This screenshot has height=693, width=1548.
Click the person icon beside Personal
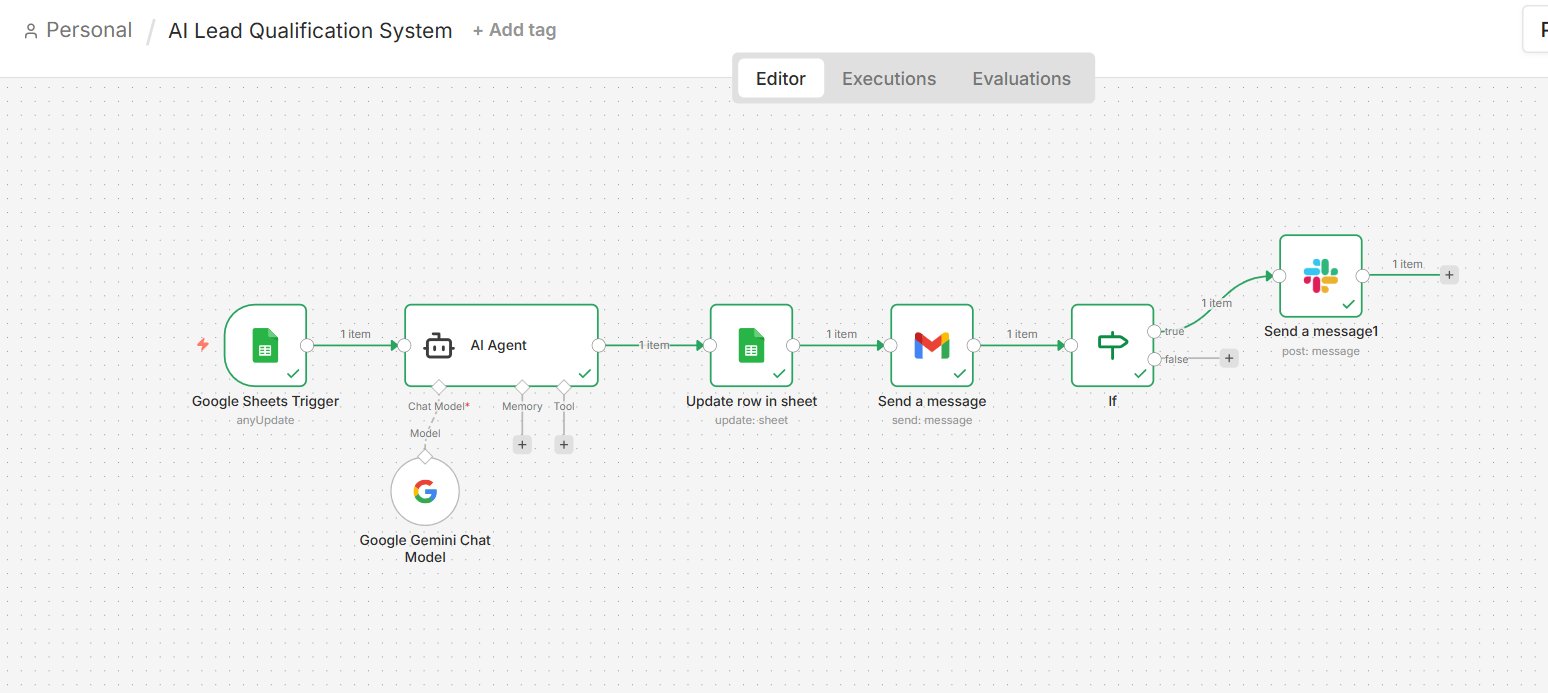point(31,31)
